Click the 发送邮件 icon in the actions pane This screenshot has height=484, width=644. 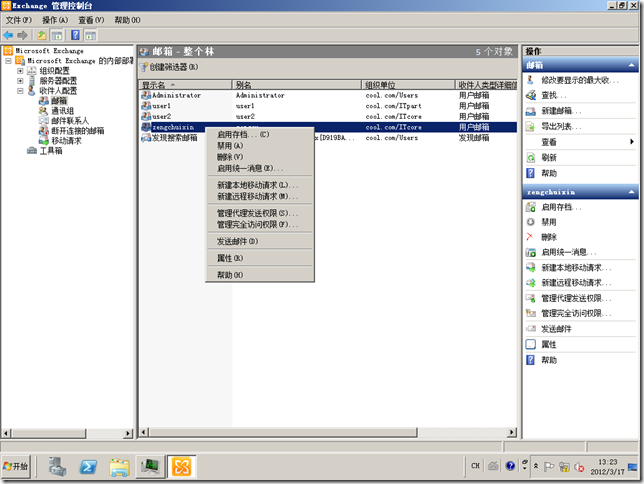tap(531, 328)
